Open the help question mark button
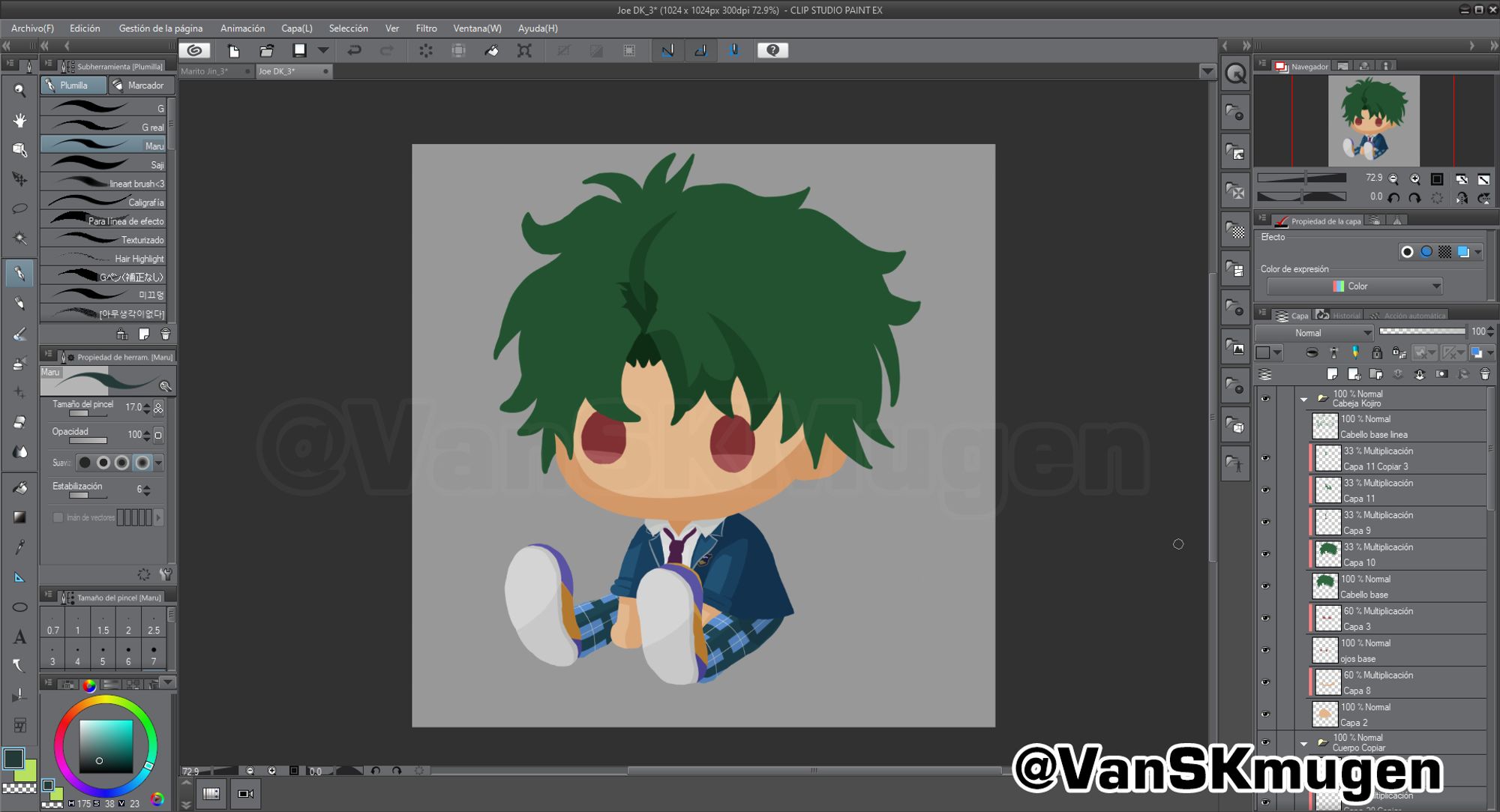The image size is (1500, 812). [x=772, y=50]
